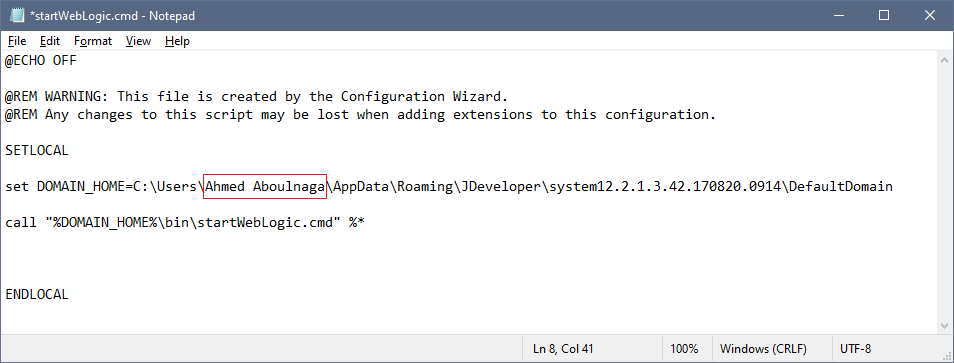
Task: Open the View menu
Action: [138, 41]
